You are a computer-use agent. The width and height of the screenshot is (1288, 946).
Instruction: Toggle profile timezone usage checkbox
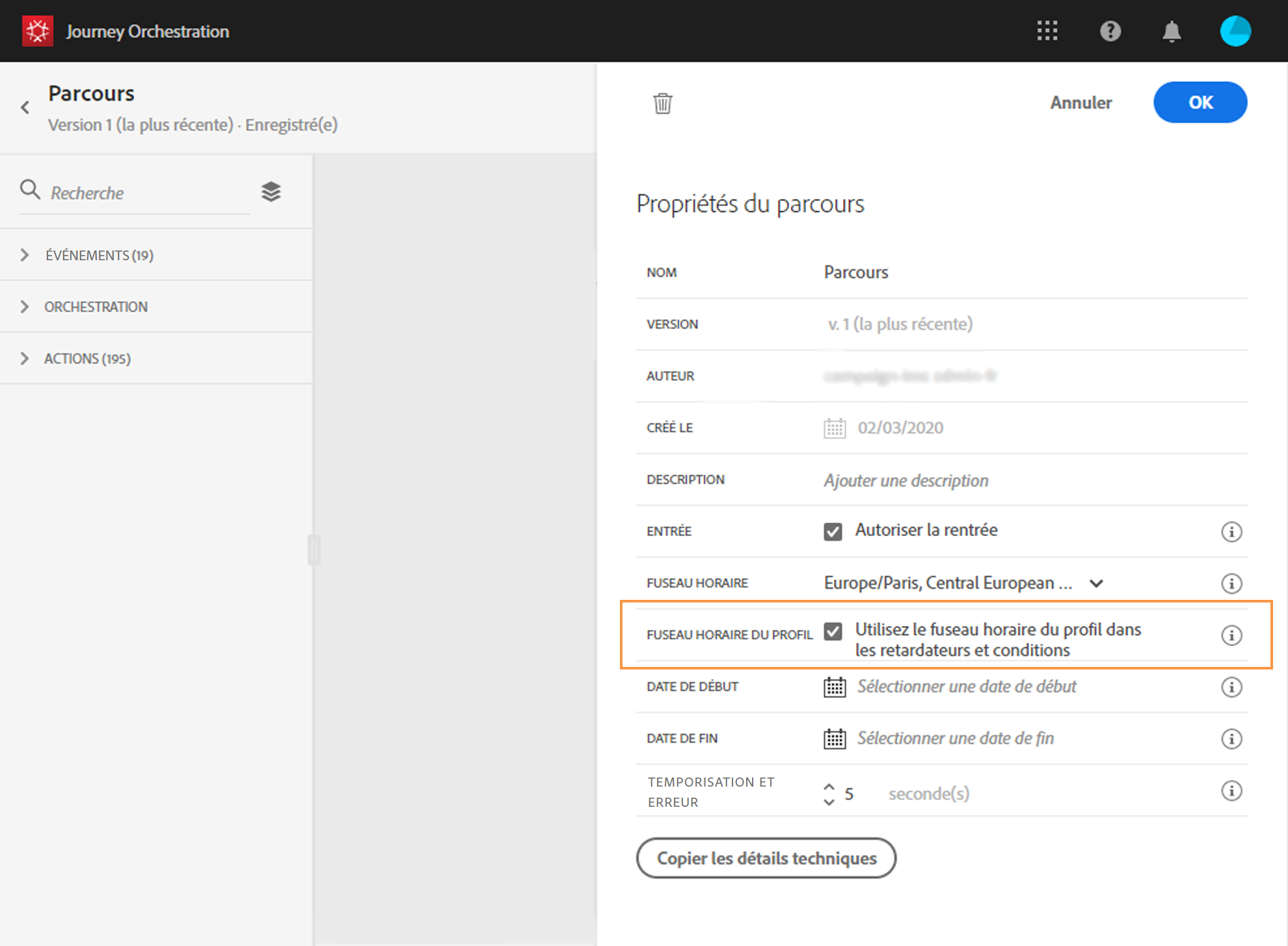point(833,631)
